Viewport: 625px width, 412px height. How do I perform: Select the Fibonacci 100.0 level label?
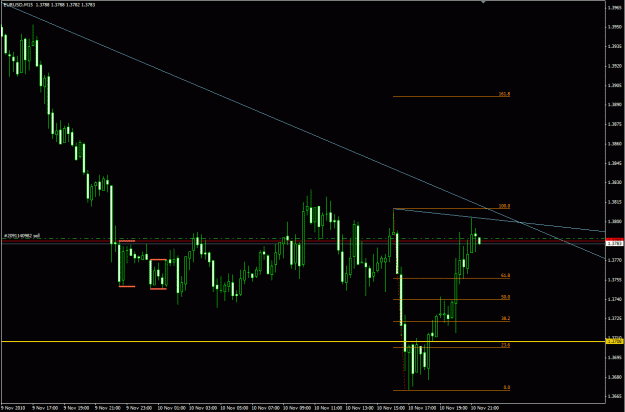504,206
